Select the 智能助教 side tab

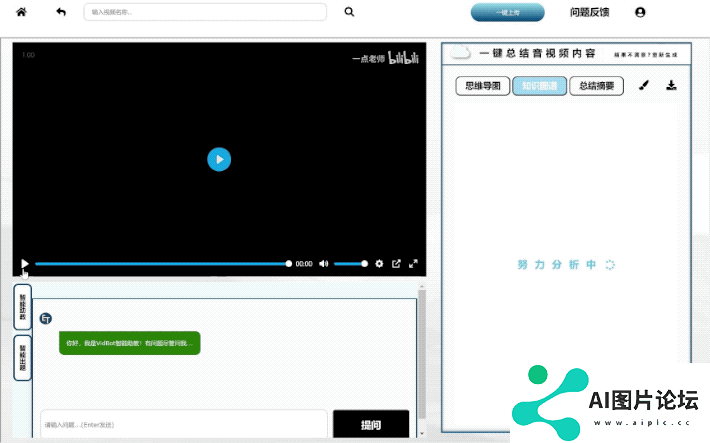point(23,307)
